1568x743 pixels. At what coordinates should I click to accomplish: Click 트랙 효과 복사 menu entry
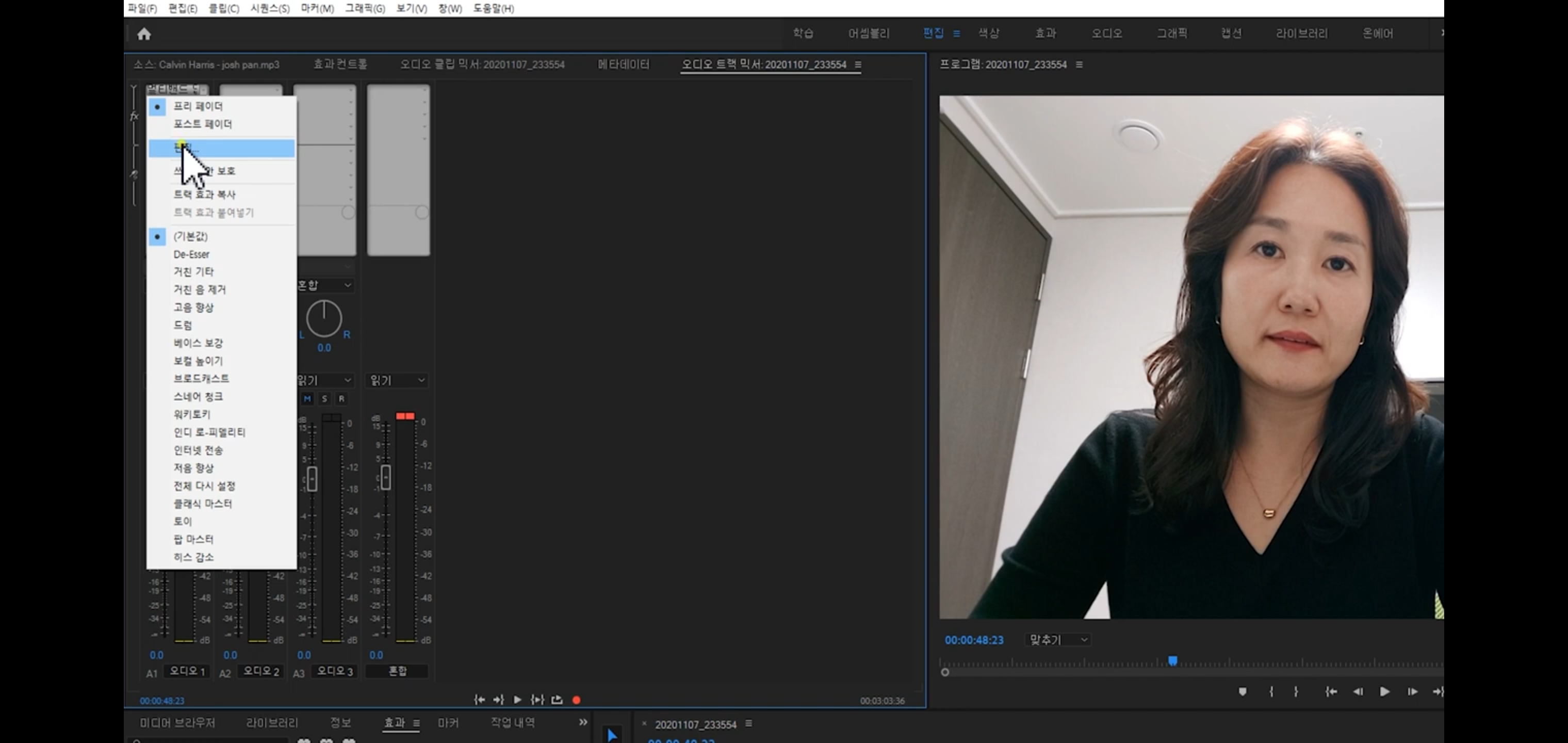click(x=205, y=195)
